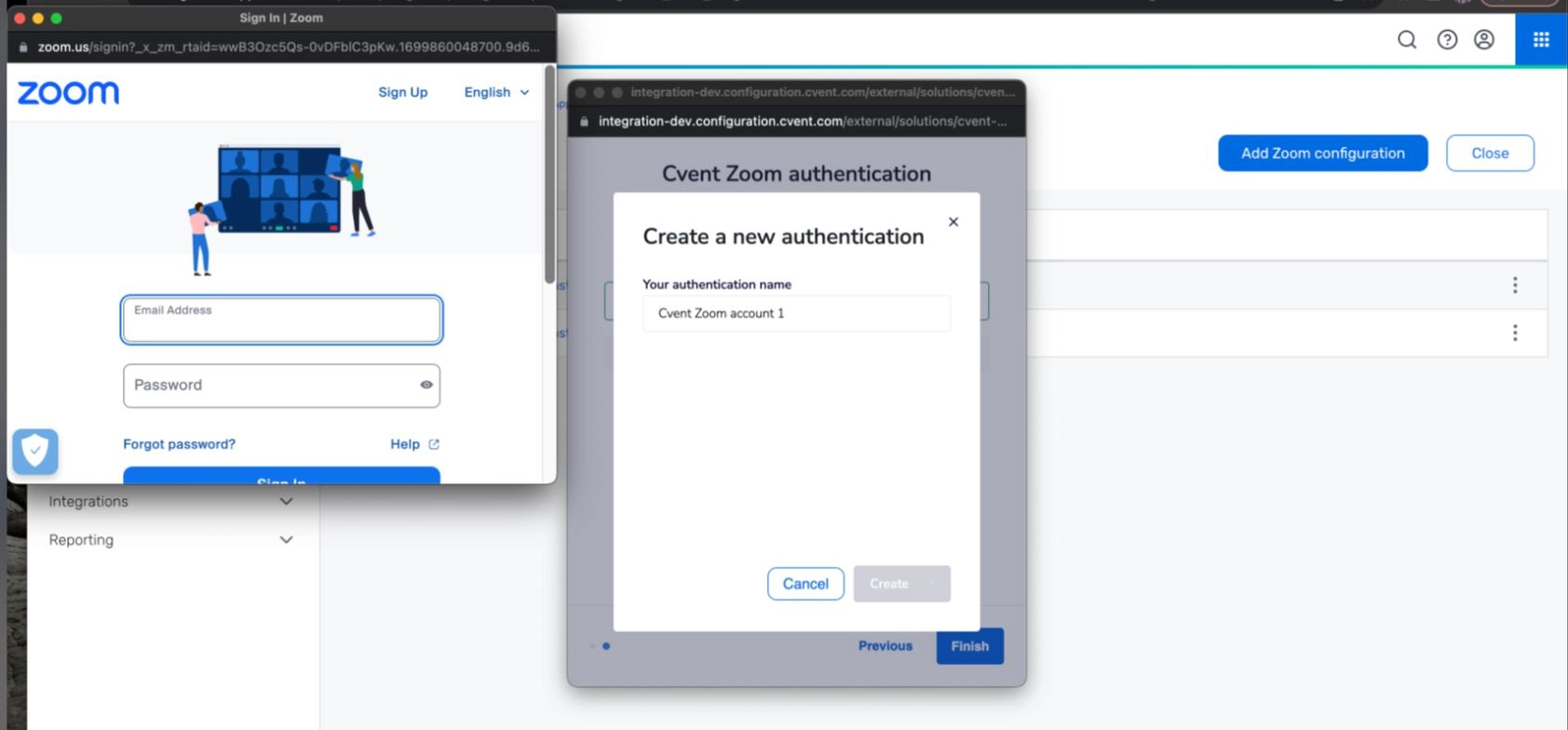The height and width of the screenshot is (730, 1568).
Task: Click Cancel in the authentication dialog
Action: click(805, 584)
